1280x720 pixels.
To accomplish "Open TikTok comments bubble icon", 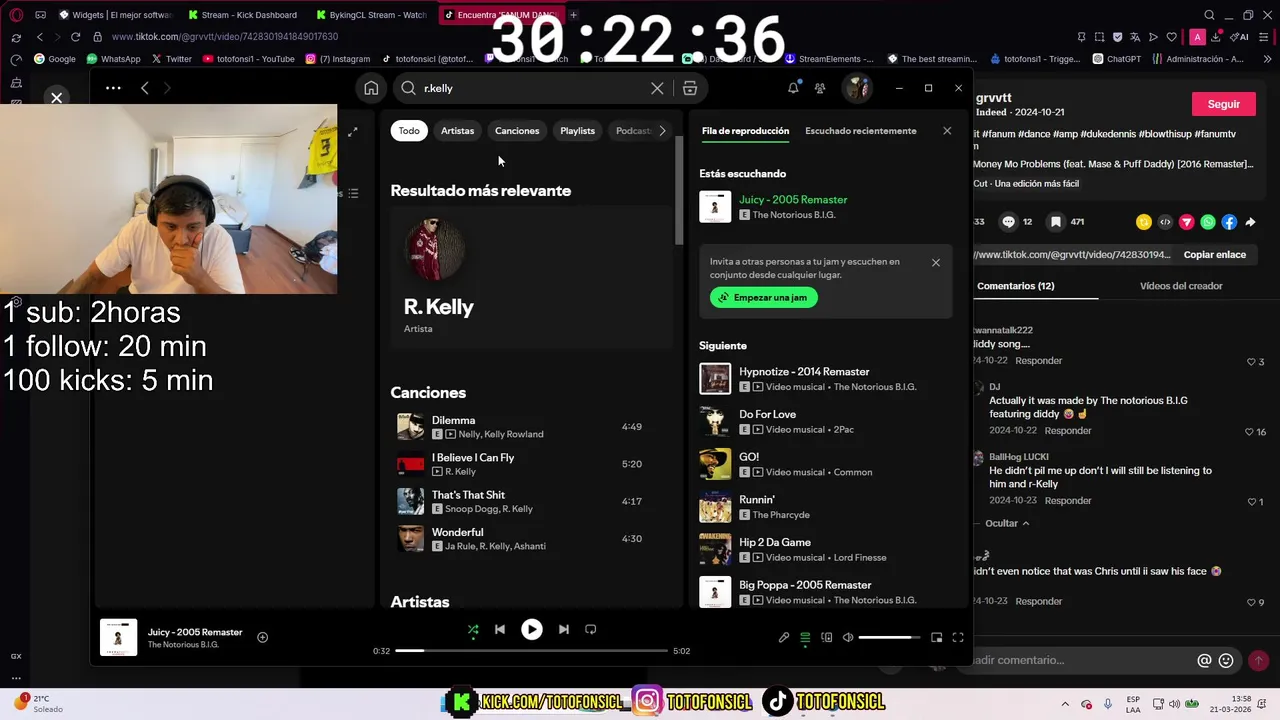I will coord(1008,222).
